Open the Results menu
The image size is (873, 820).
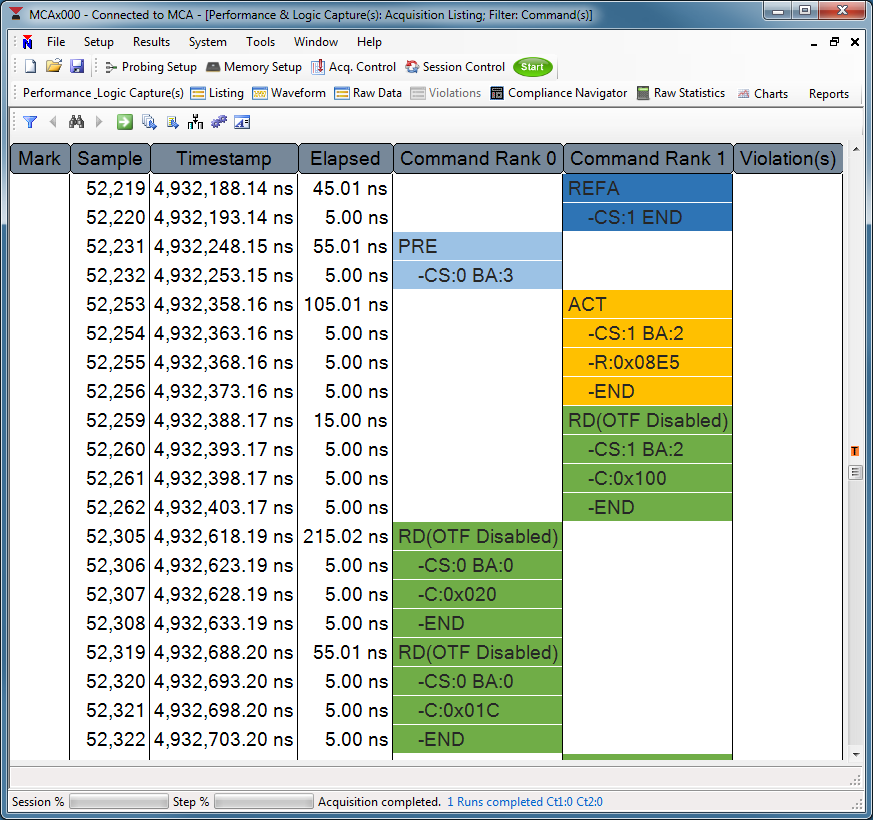(x=151, y=42)
